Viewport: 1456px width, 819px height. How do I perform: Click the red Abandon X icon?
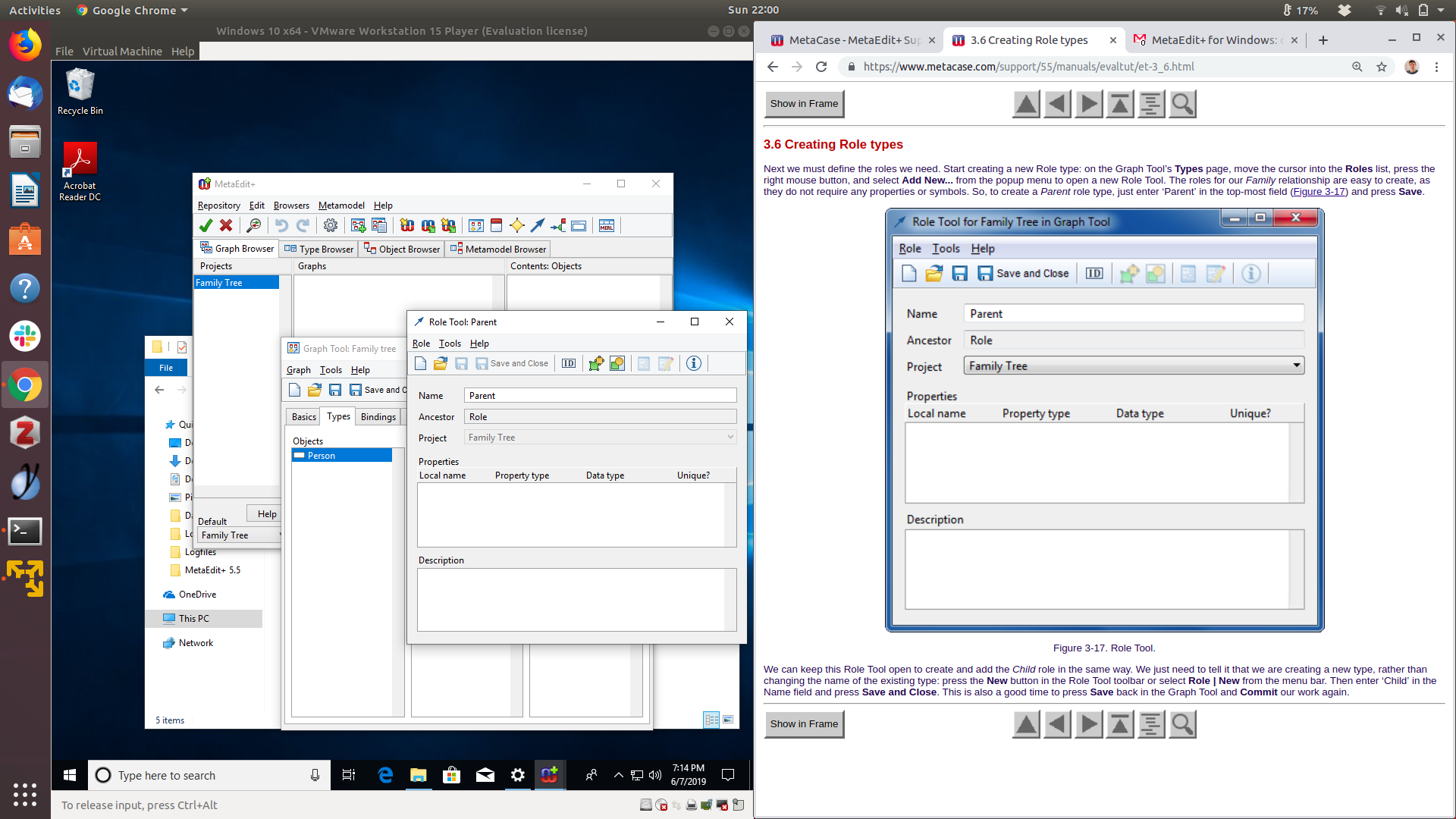point(226,225)
